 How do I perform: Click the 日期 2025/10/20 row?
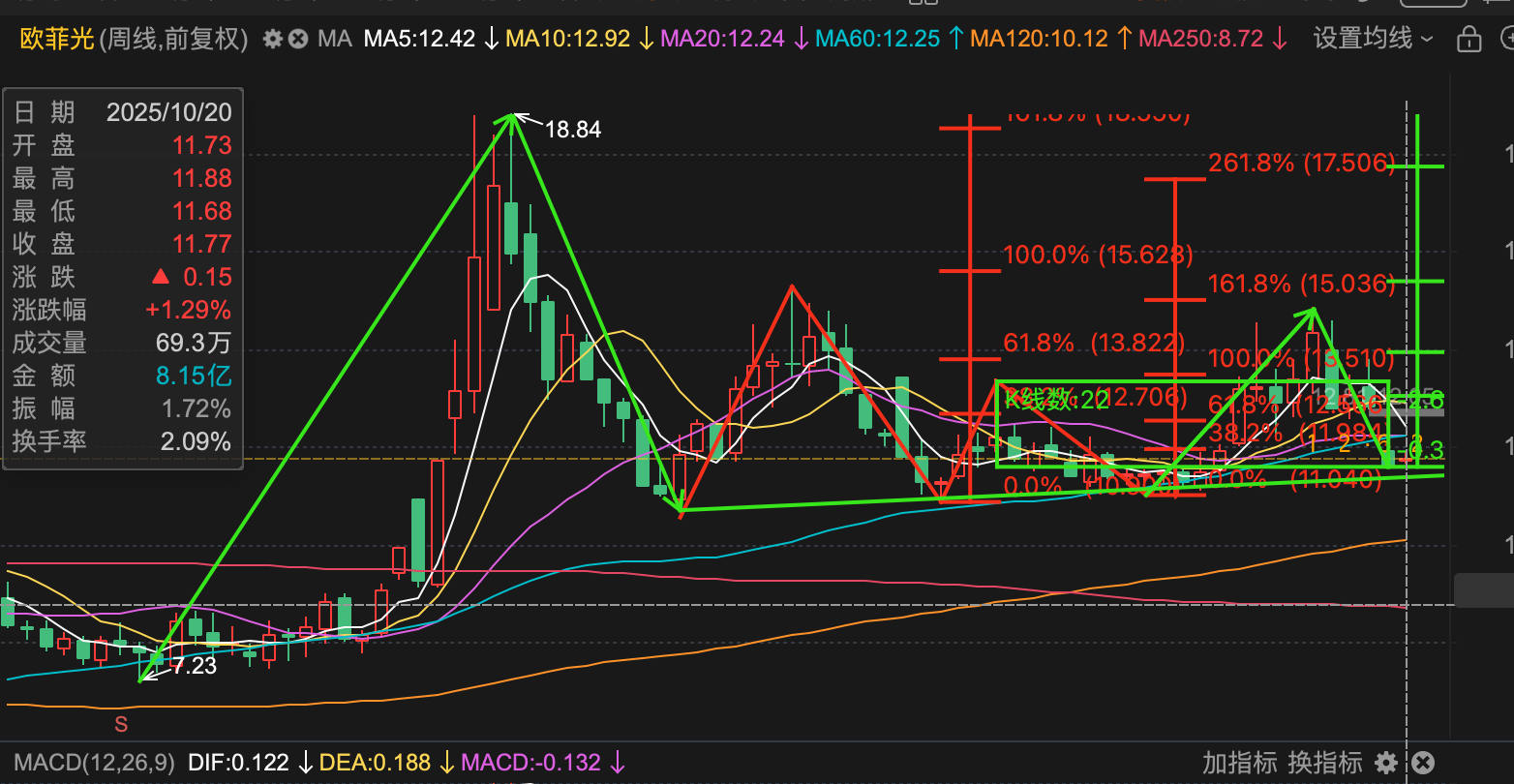coord(122,112)
